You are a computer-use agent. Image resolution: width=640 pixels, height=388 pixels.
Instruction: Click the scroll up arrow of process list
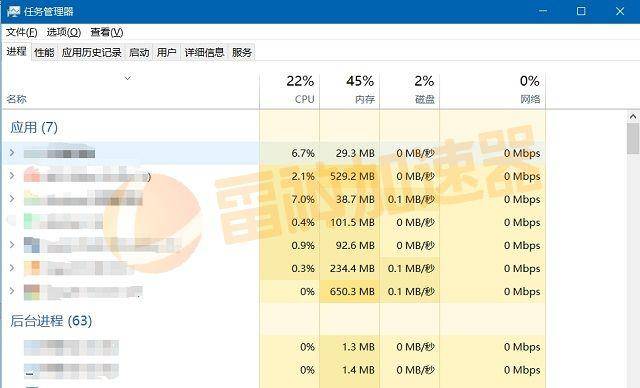(633, 117)
